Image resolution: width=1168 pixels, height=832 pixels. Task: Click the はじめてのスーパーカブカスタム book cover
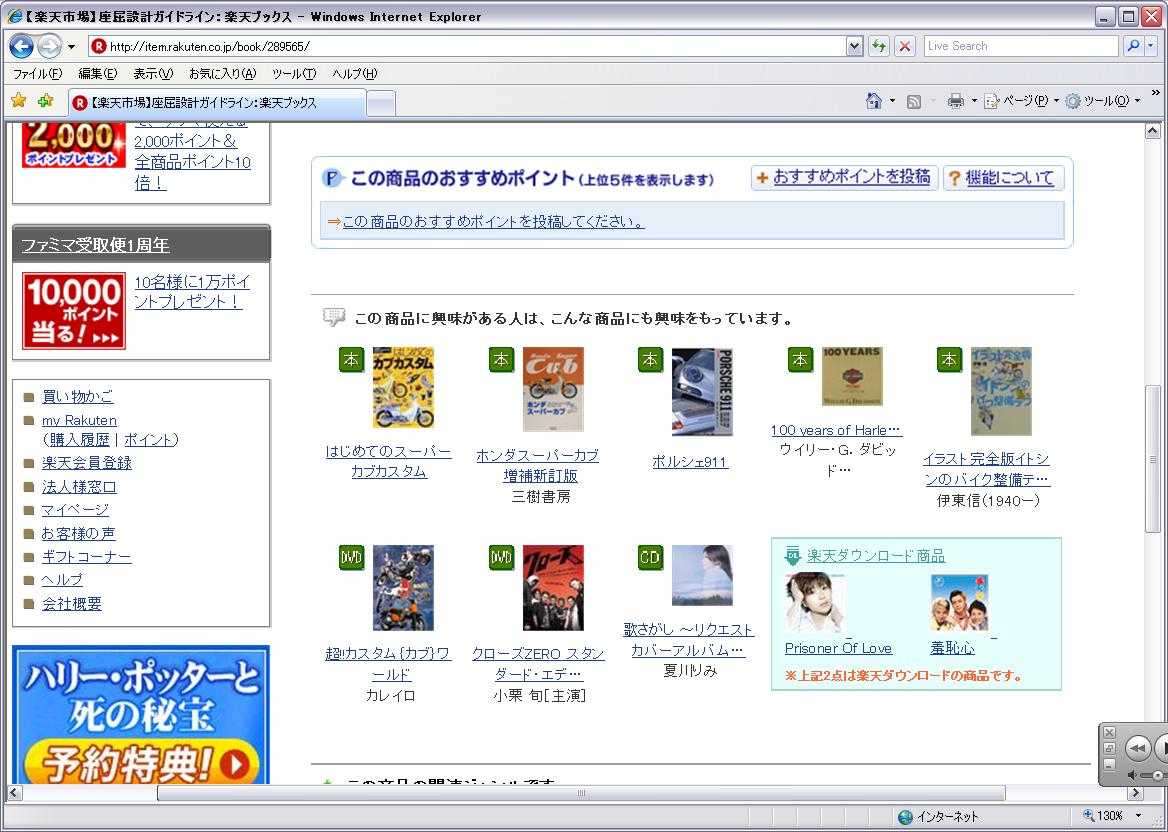click(403, 387)
